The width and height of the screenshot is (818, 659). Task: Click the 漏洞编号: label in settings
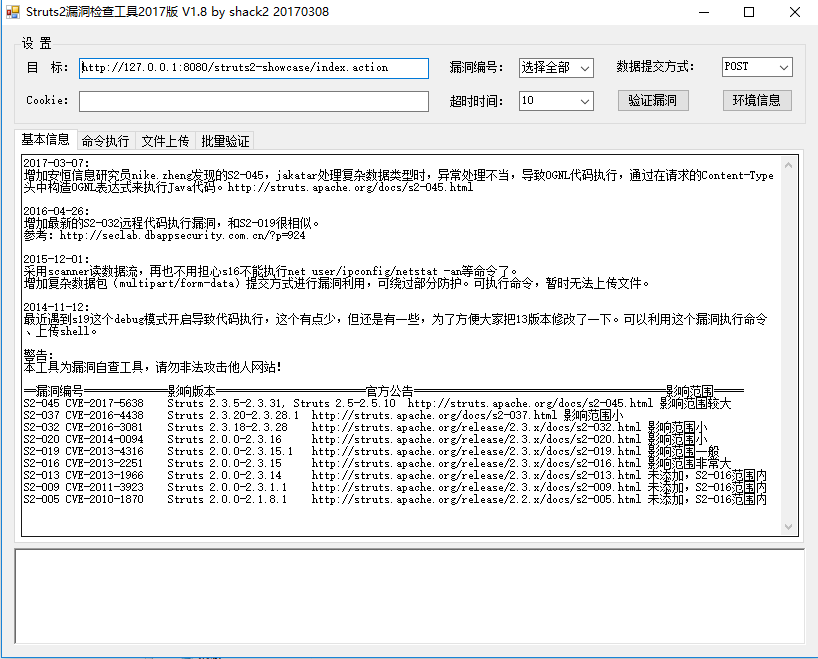[x=476, y=67]
